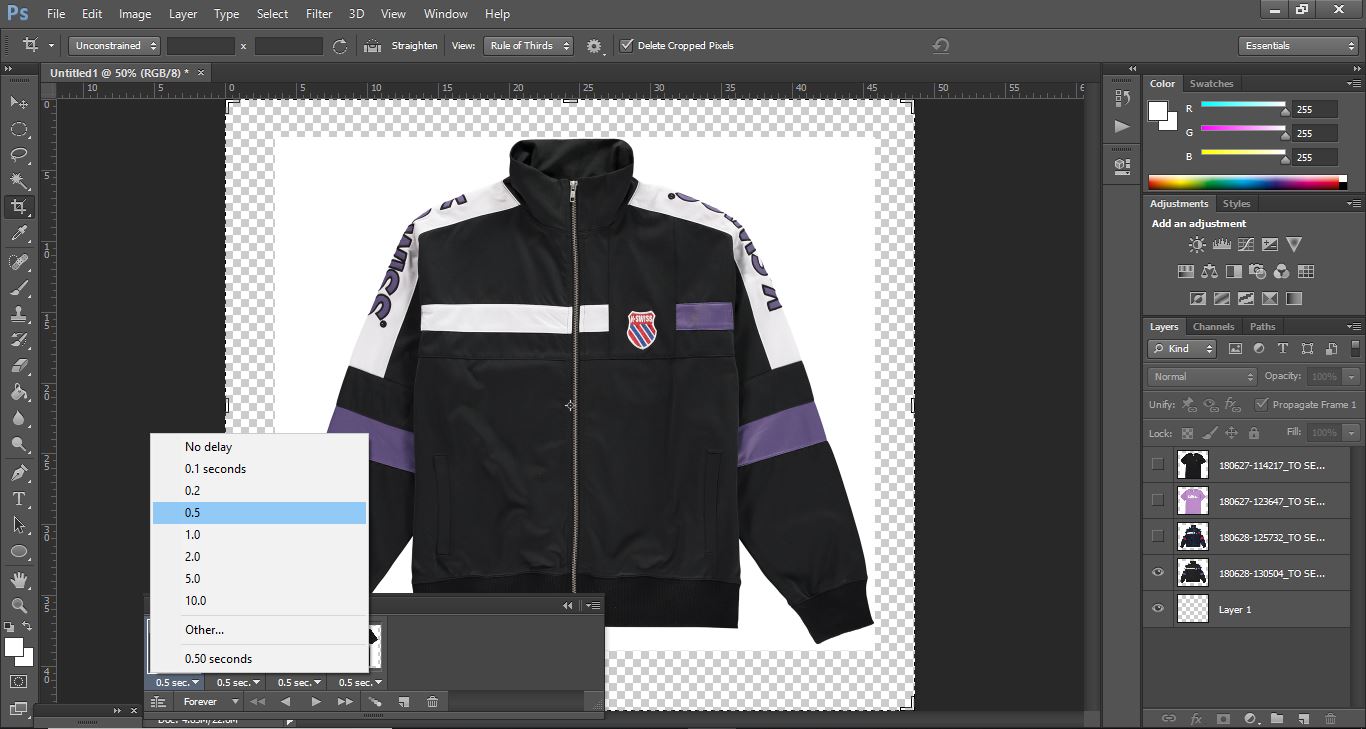Screen dimensions: 1366x729
Task: Choose No delay from delay menu
Action: 259,447
